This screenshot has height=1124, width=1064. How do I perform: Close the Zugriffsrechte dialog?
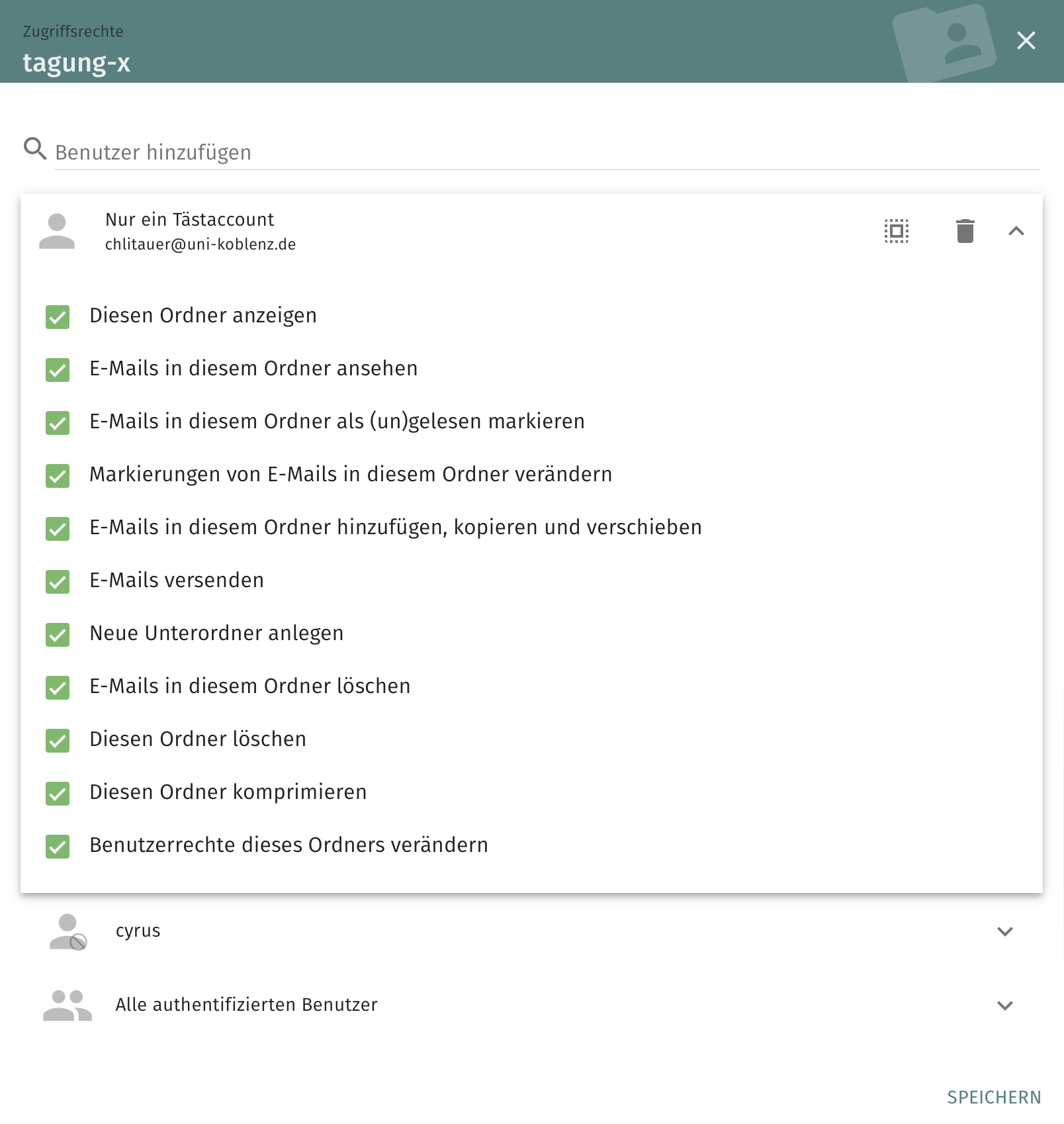(1026, 41)
